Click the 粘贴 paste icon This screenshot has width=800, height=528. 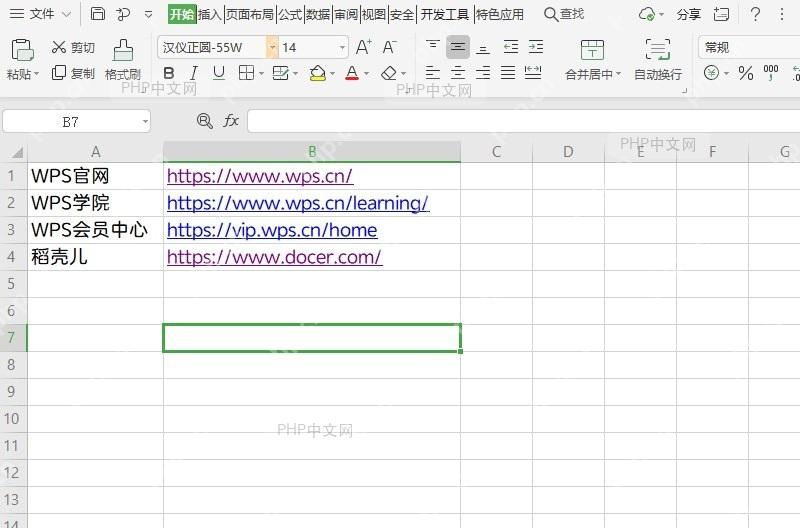click(x=22, y=50)
